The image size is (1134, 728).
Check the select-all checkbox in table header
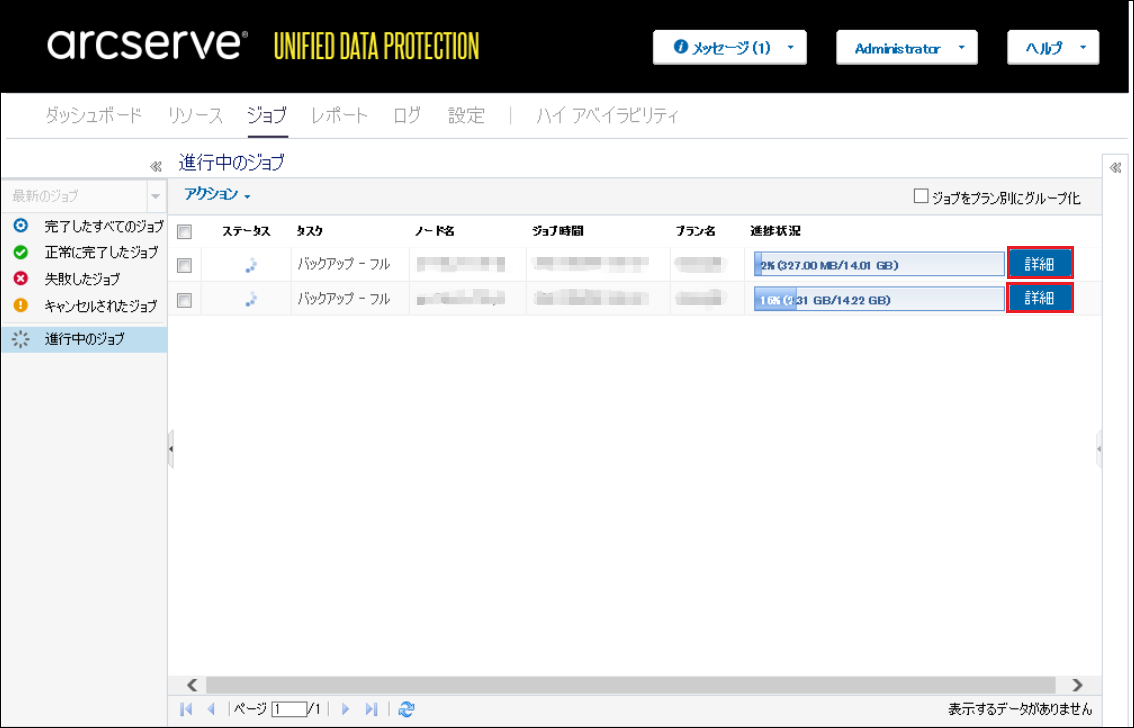(184, 232)
